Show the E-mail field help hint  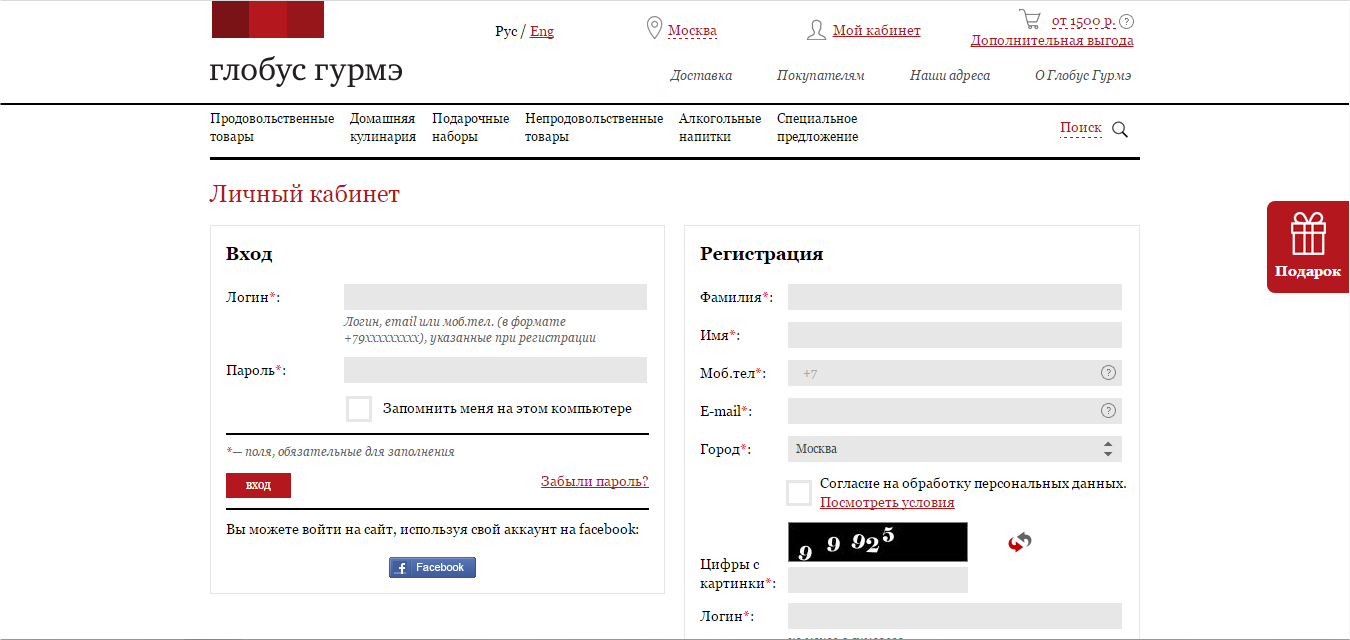click(x=1108, y=411)
